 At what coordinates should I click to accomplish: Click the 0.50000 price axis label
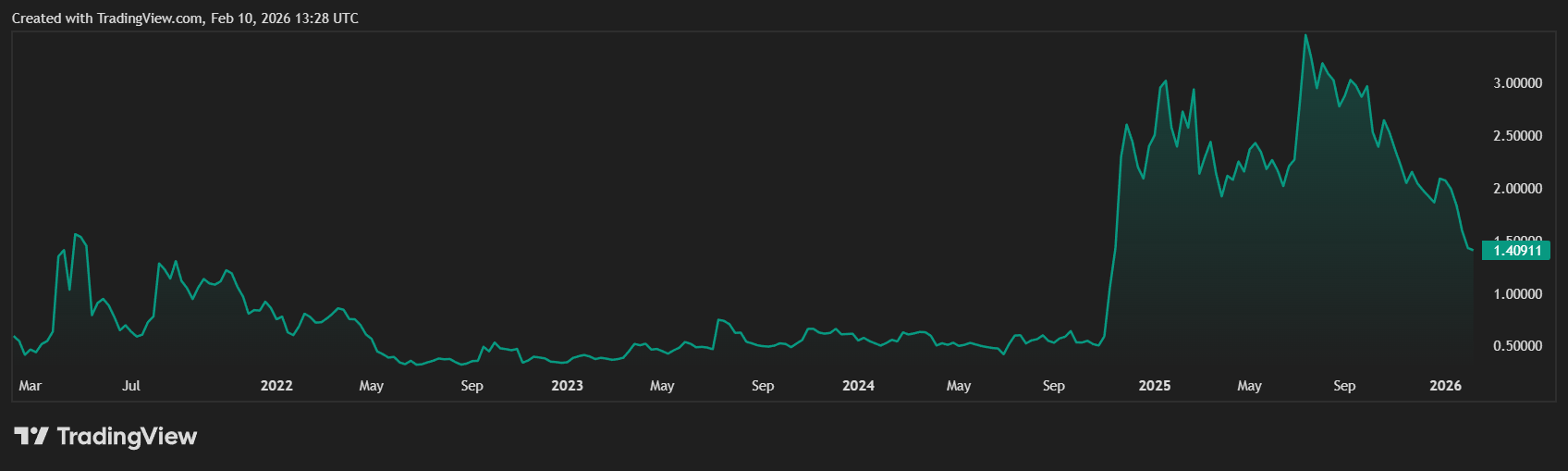tap(1517, 346)
